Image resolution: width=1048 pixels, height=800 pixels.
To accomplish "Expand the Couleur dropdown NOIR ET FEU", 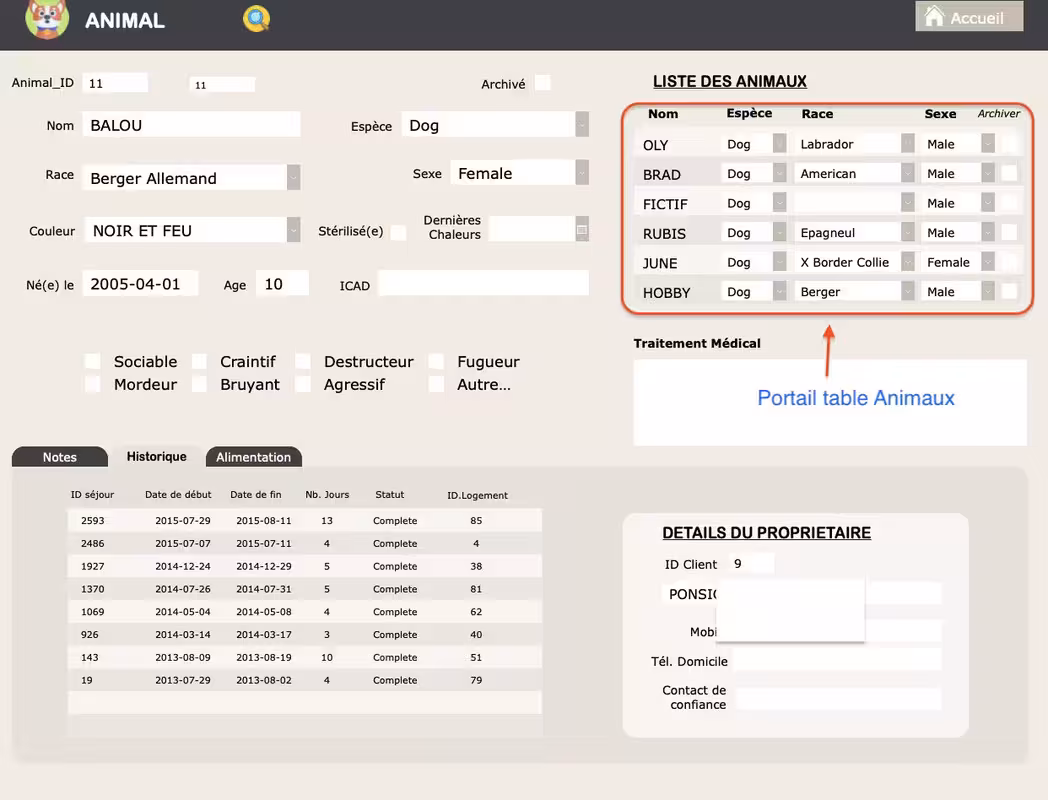I will pyautogui.click(x=293, y=229).
